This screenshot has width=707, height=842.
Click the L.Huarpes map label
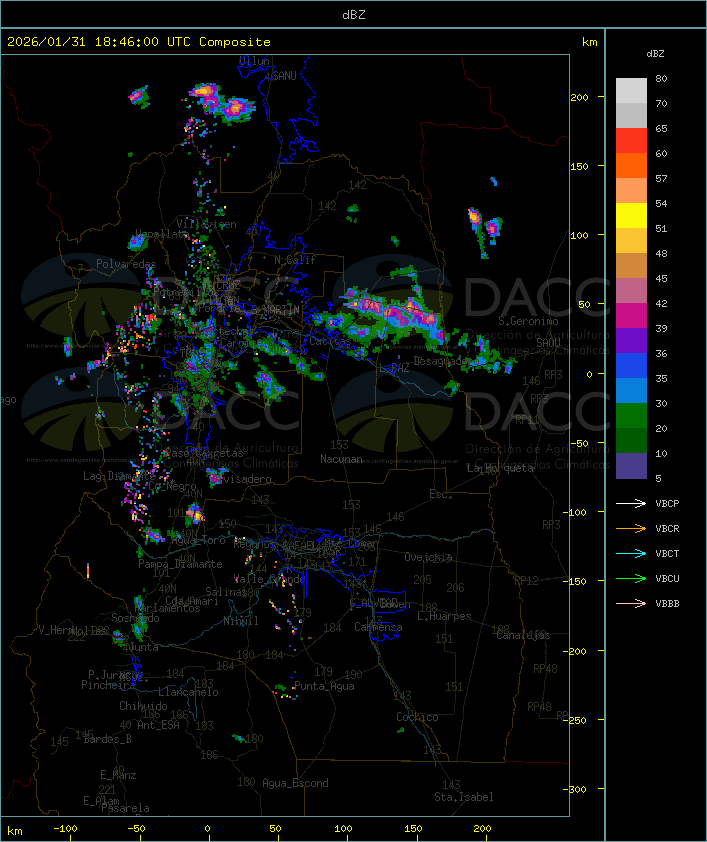tap(443, 617)
